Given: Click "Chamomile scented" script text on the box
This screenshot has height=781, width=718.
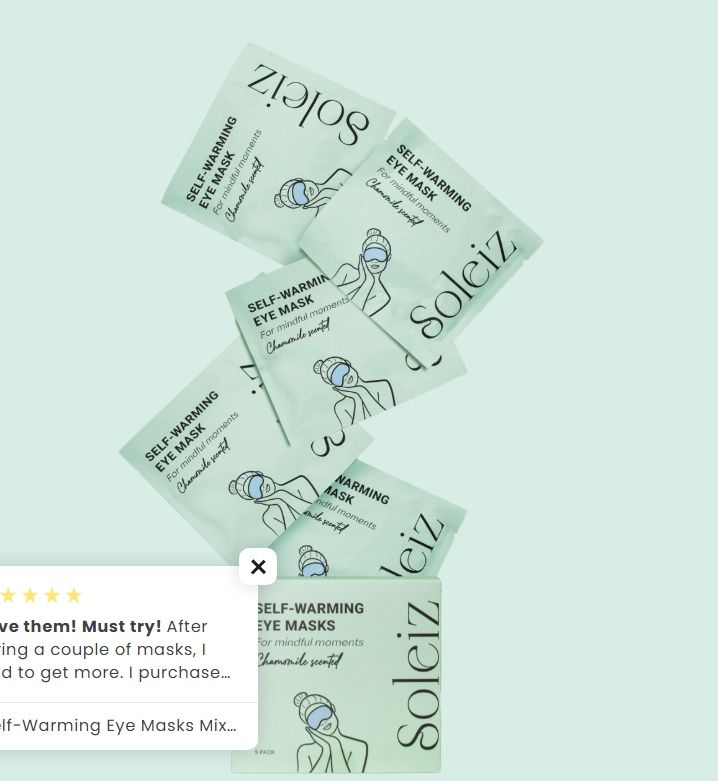Looking at the screenshot, I should (x=299, y=661).
